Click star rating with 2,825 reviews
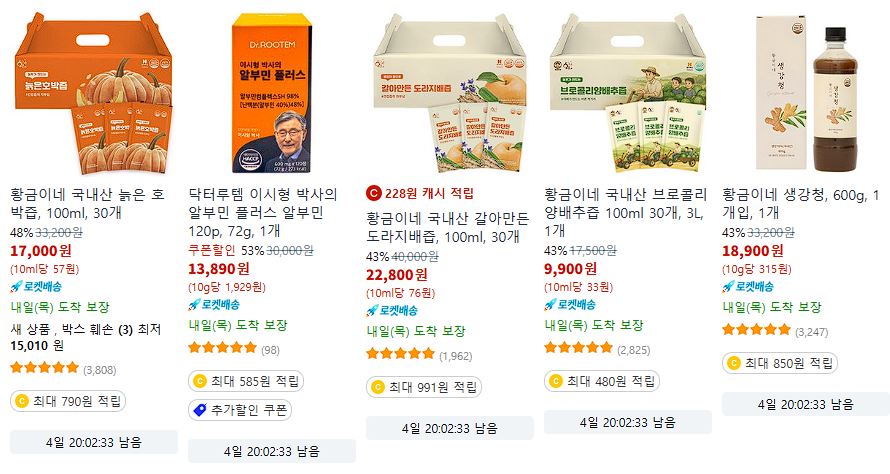The height and width of the screenshot is (474, 890). click(578, 347)
